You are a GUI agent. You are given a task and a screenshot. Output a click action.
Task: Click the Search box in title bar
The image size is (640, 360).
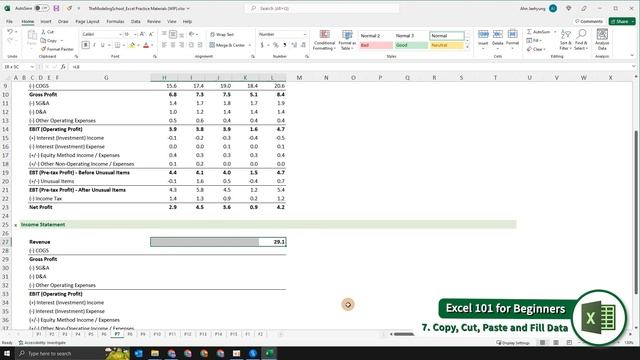(322, 8)
